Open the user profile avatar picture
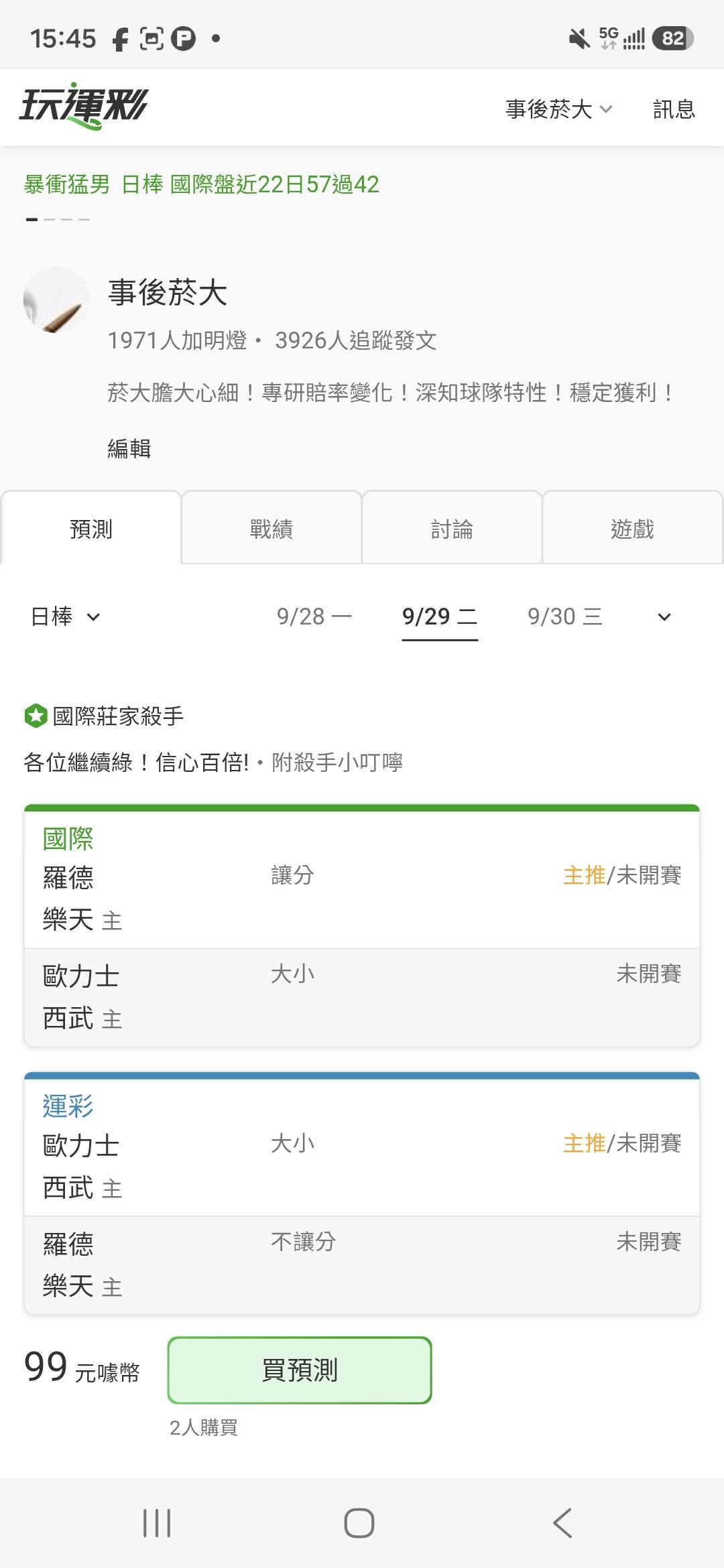Viewport: 724px width, 1568px height. pyautogui.click(x=56, y=300)
